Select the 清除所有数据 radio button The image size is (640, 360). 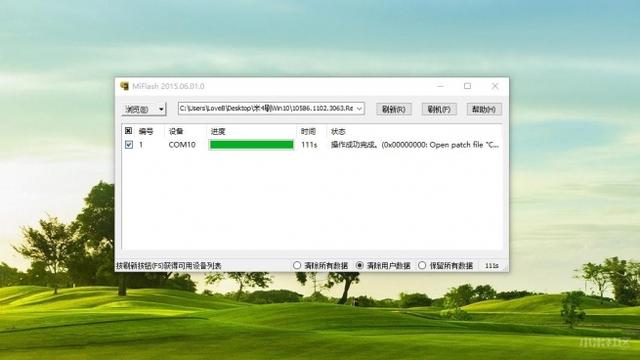pos(320,265)
